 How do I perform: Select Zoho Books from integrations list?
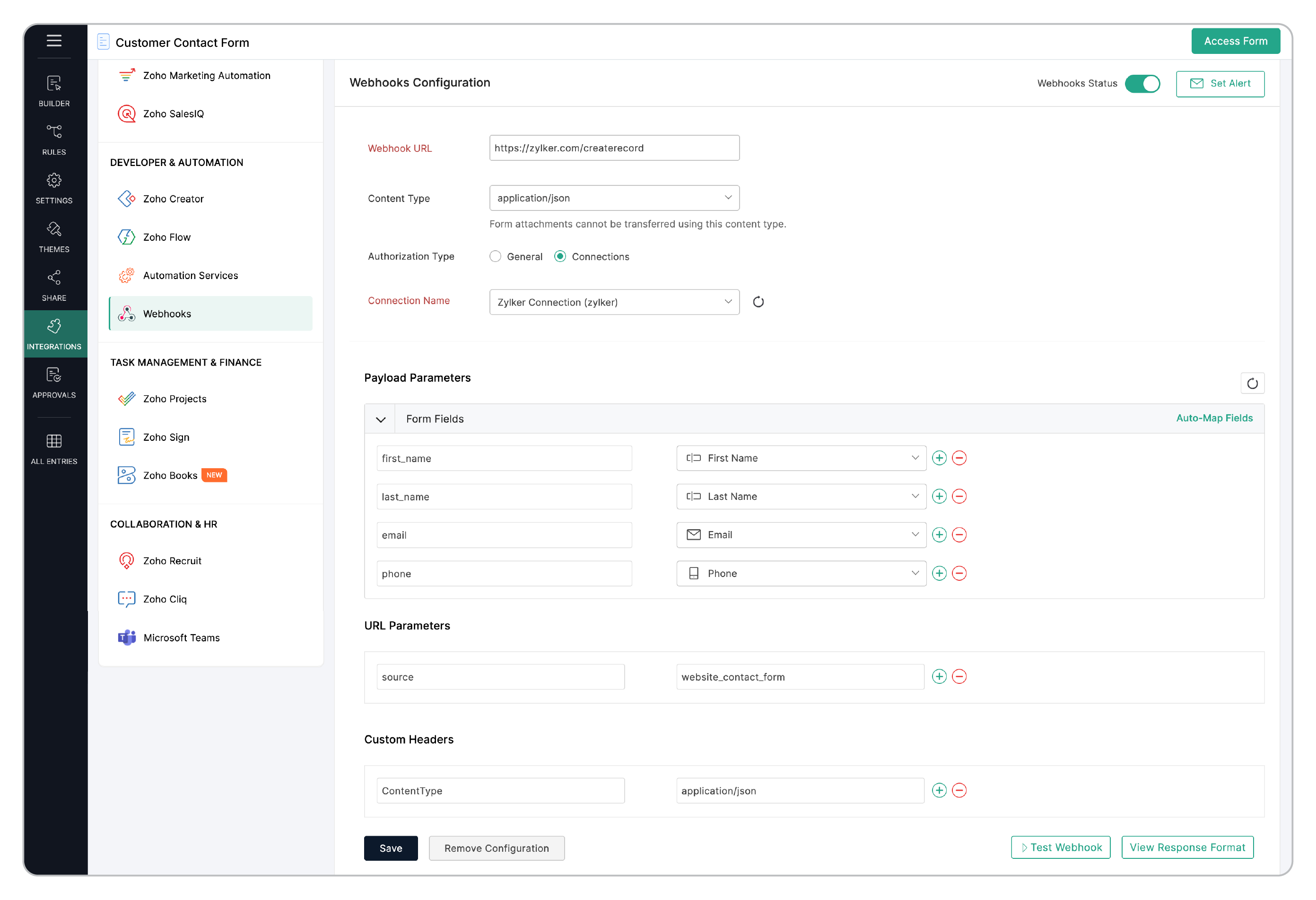pyautogui.click(x=169, y=475)
